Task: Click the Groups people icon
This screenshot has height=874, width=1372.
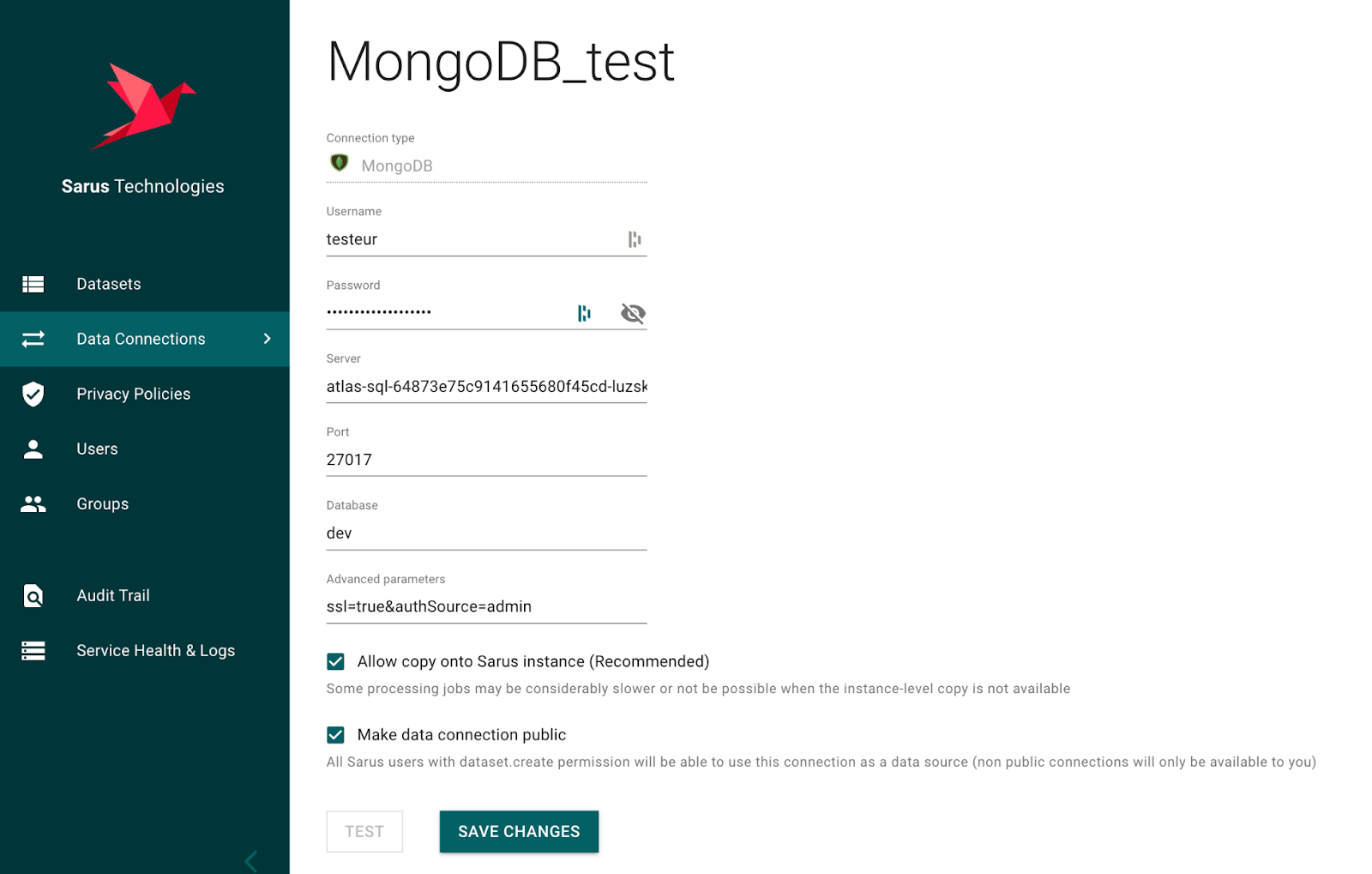Action: pyautogui.click(x=33, y=503)
